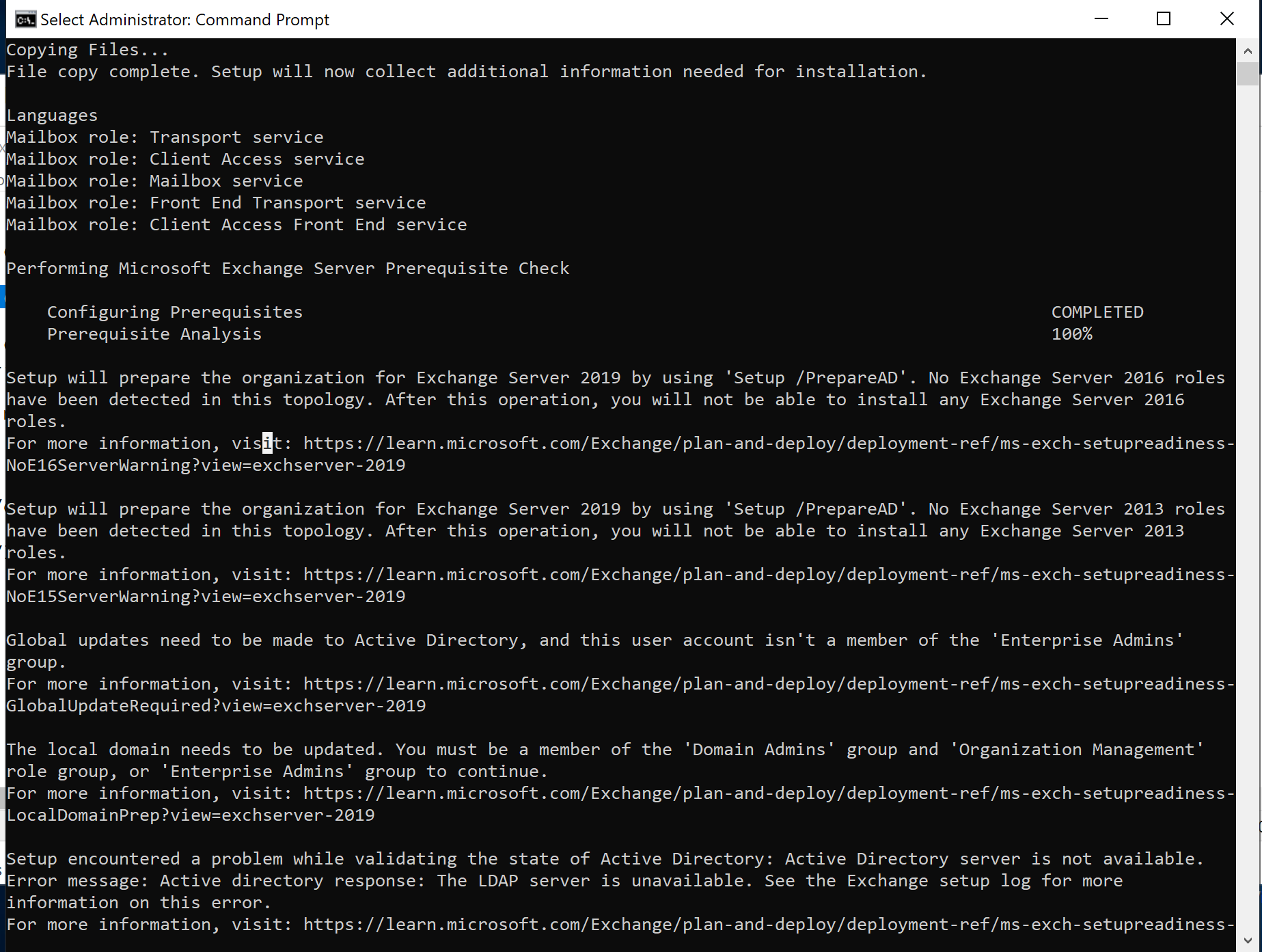
Task: Click the 'information on this error.' line
Action: 139,903
